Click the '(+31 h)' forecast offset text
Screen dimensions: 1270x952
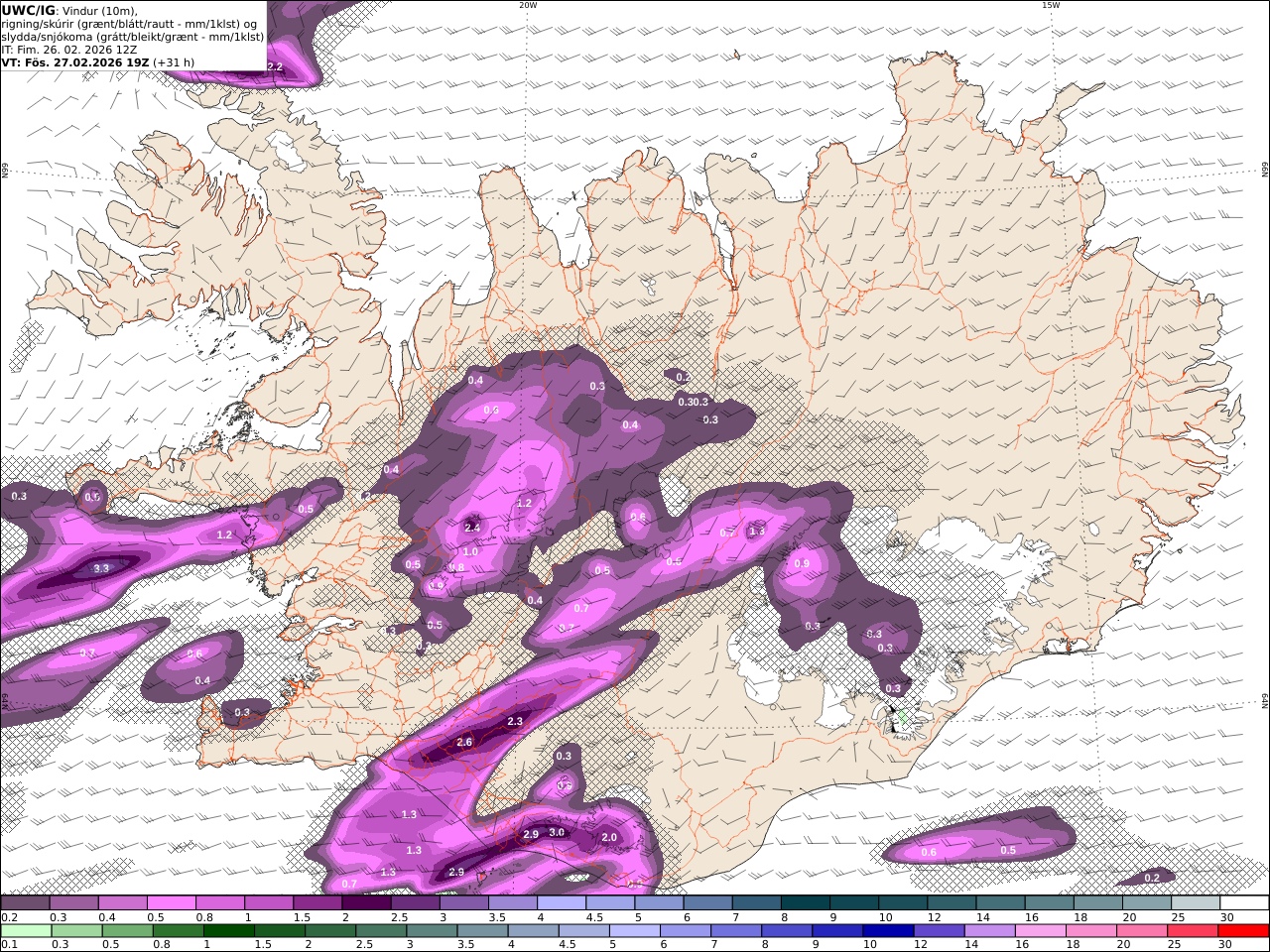point(174,61)
